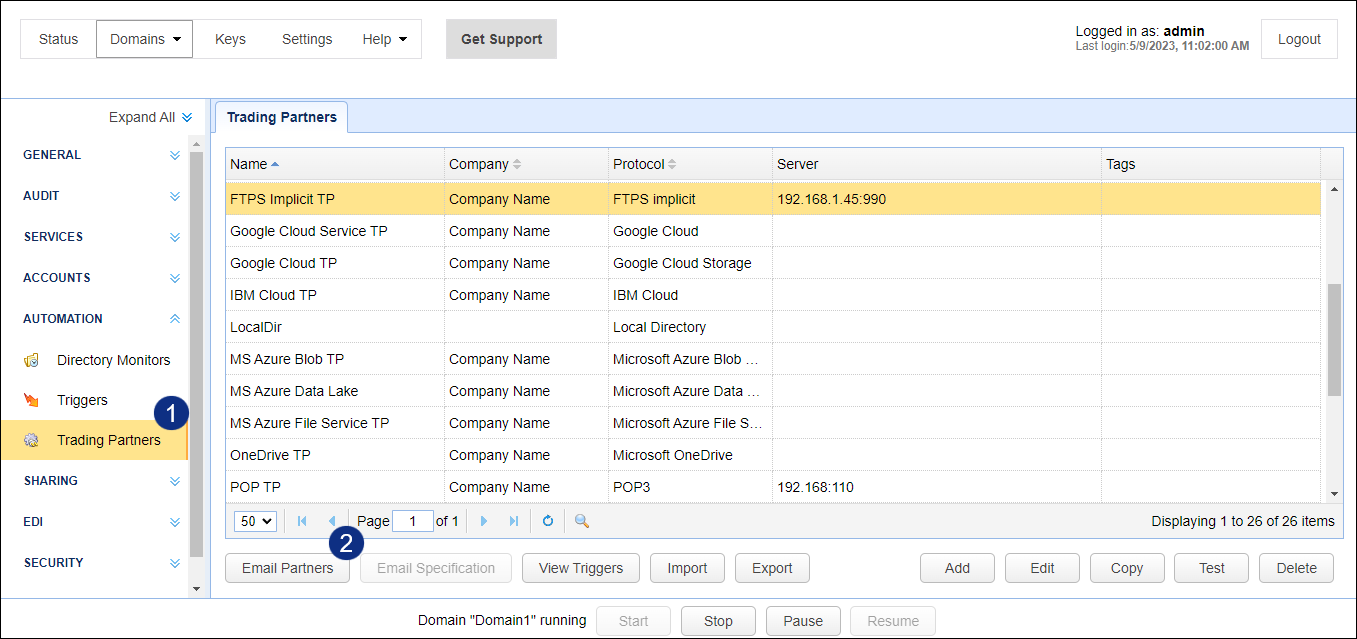Copy the selected trading partner

[x=1127, y=568]
